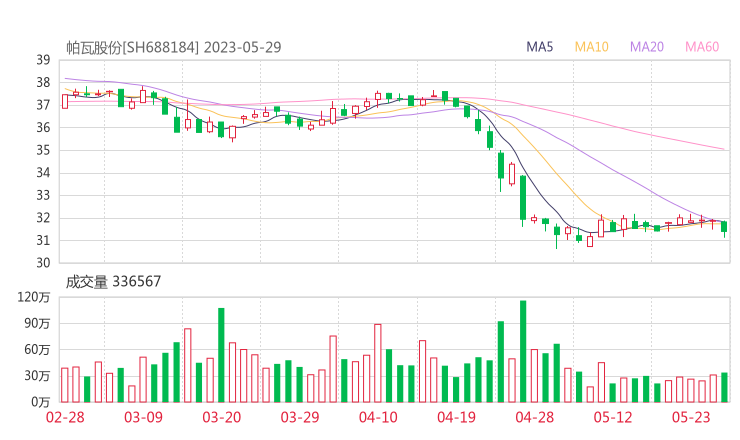Click the 90万 volume axis label

(x=37, y=324)
